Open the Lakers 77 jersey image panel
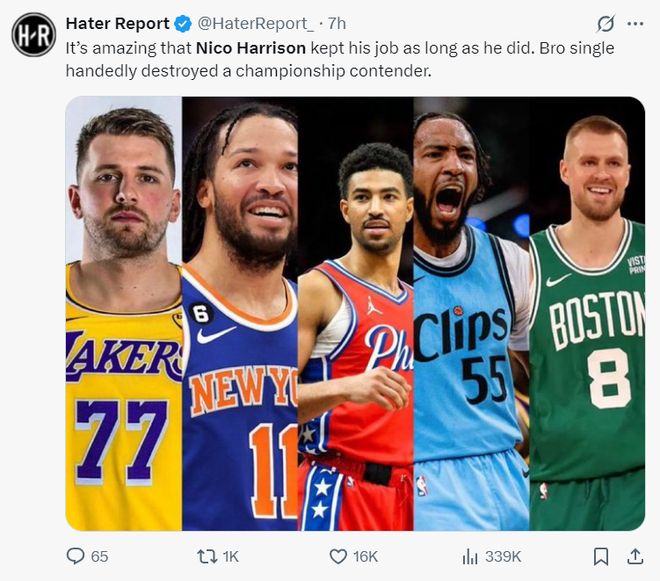This screenshot has height=581, width=660. point(124,313)
